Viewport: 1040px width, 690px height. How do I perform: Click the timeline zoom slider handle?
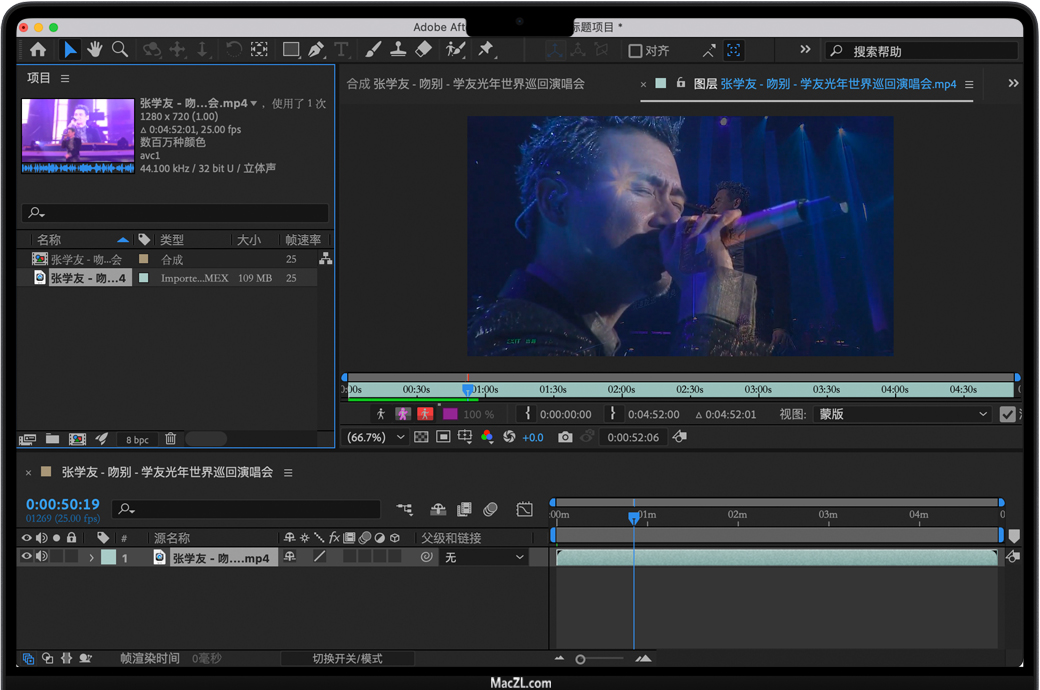(580, 659)
